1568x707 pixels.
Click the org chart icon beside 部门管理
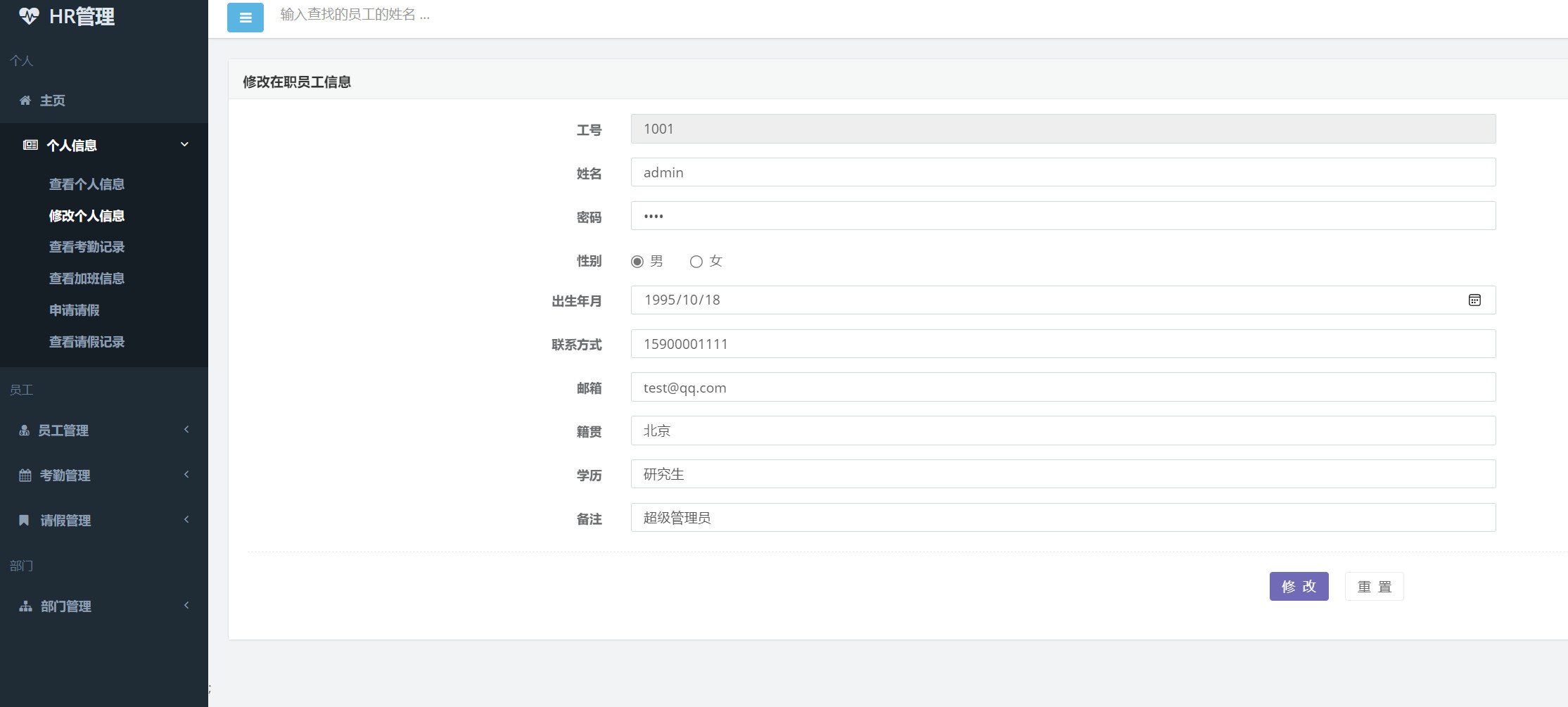(26, 606)
